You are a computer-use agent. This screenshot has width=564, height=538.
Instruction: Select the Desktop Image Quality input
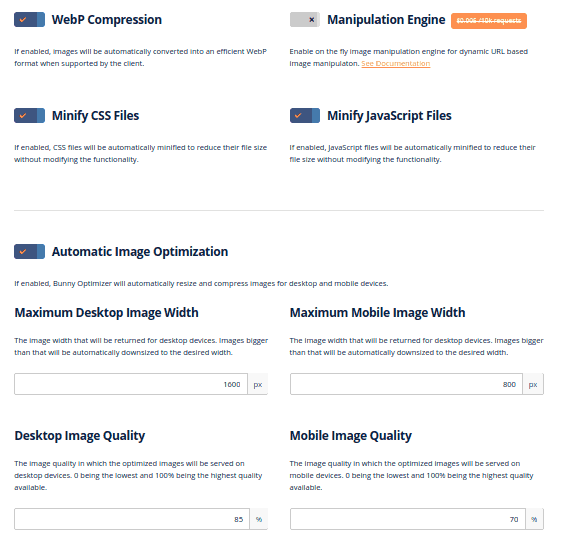tap(132, 519)
